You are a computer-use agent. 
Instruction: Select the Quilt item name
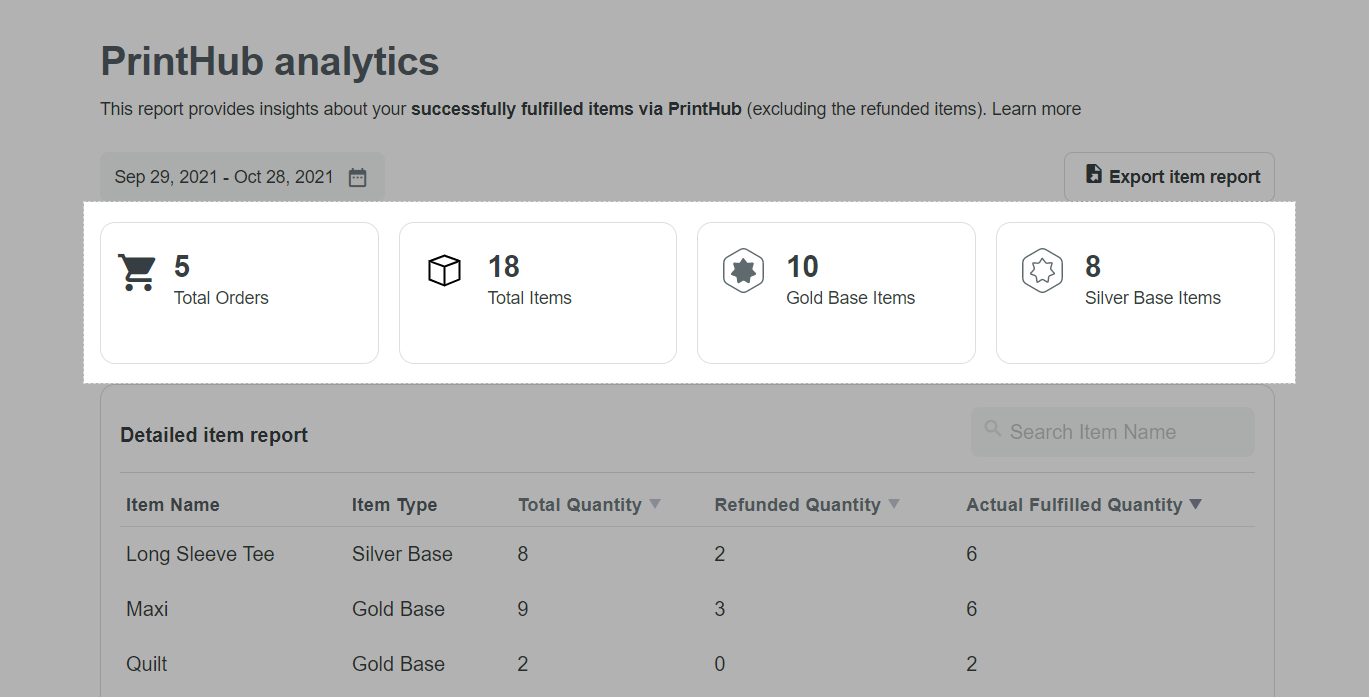click(147, 664)
